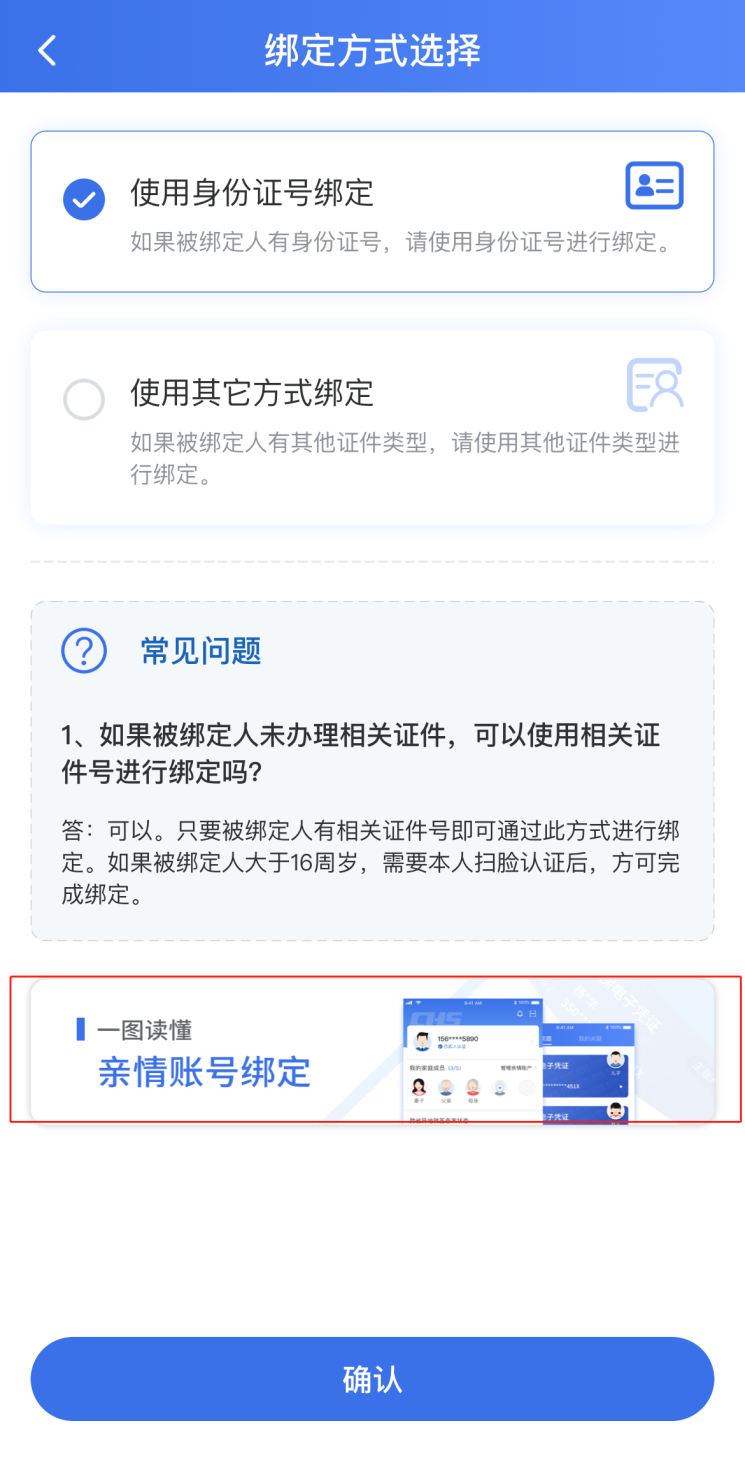
Task: Tap the other certificate option description text
Action: pos(405,458)
